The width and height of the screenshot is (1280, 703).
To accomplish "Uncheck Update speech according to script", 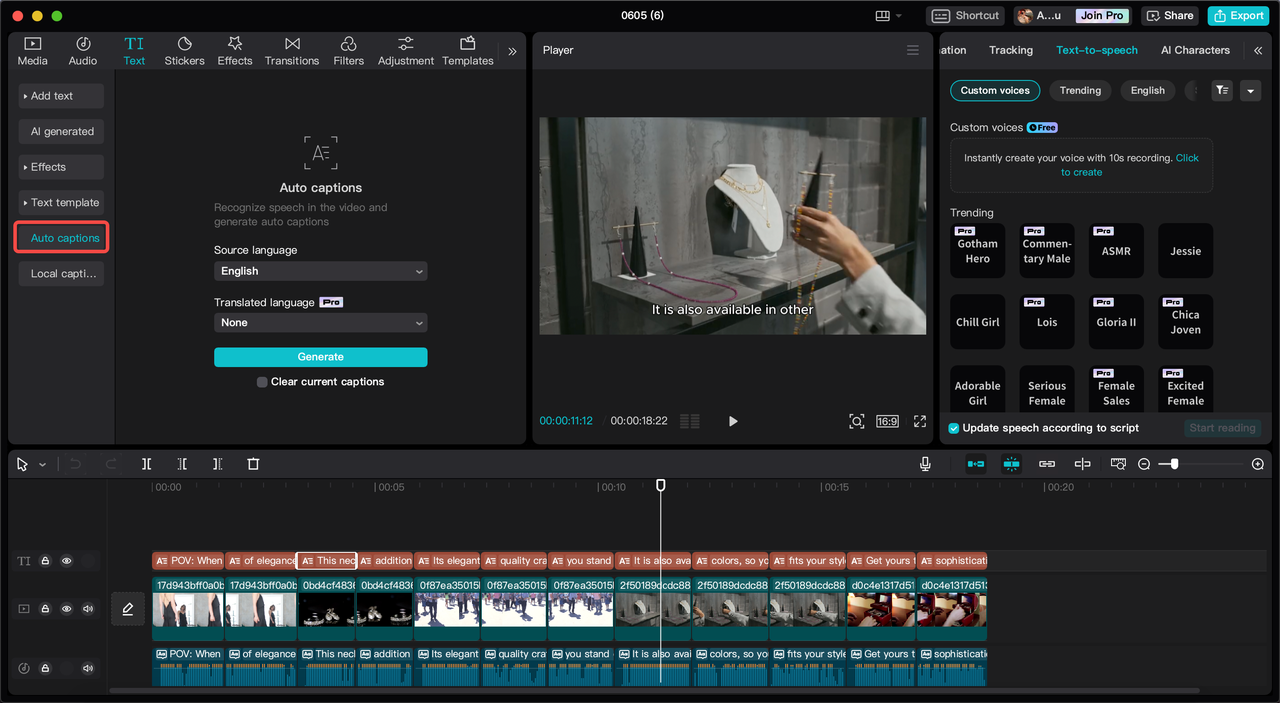I will pyautogui.click(x=954, y=428).
